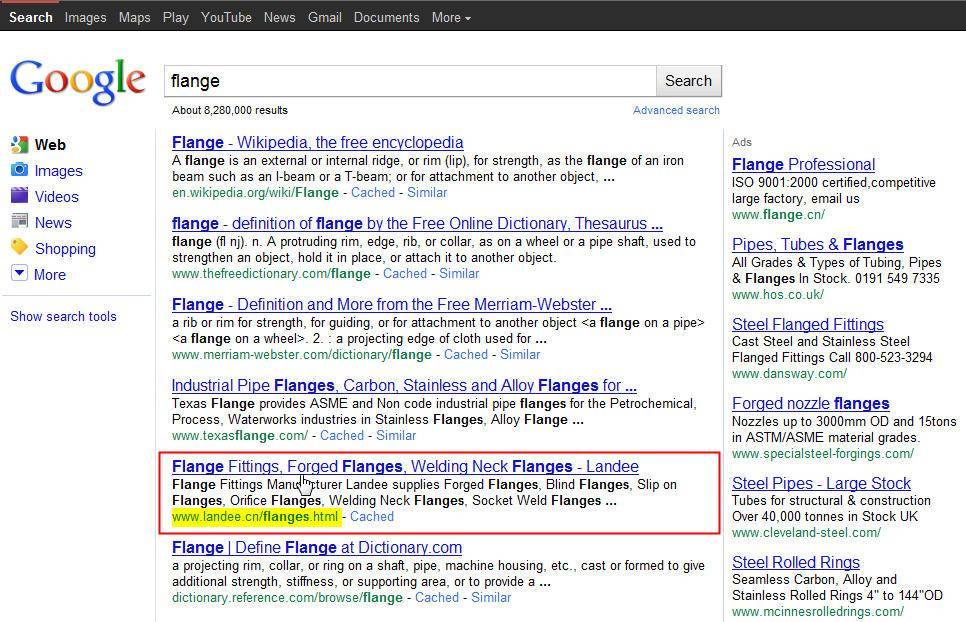Screen dimensions: 966x622
Task: Open Dictionary.com Define Flange result
Action: (317, 547)
